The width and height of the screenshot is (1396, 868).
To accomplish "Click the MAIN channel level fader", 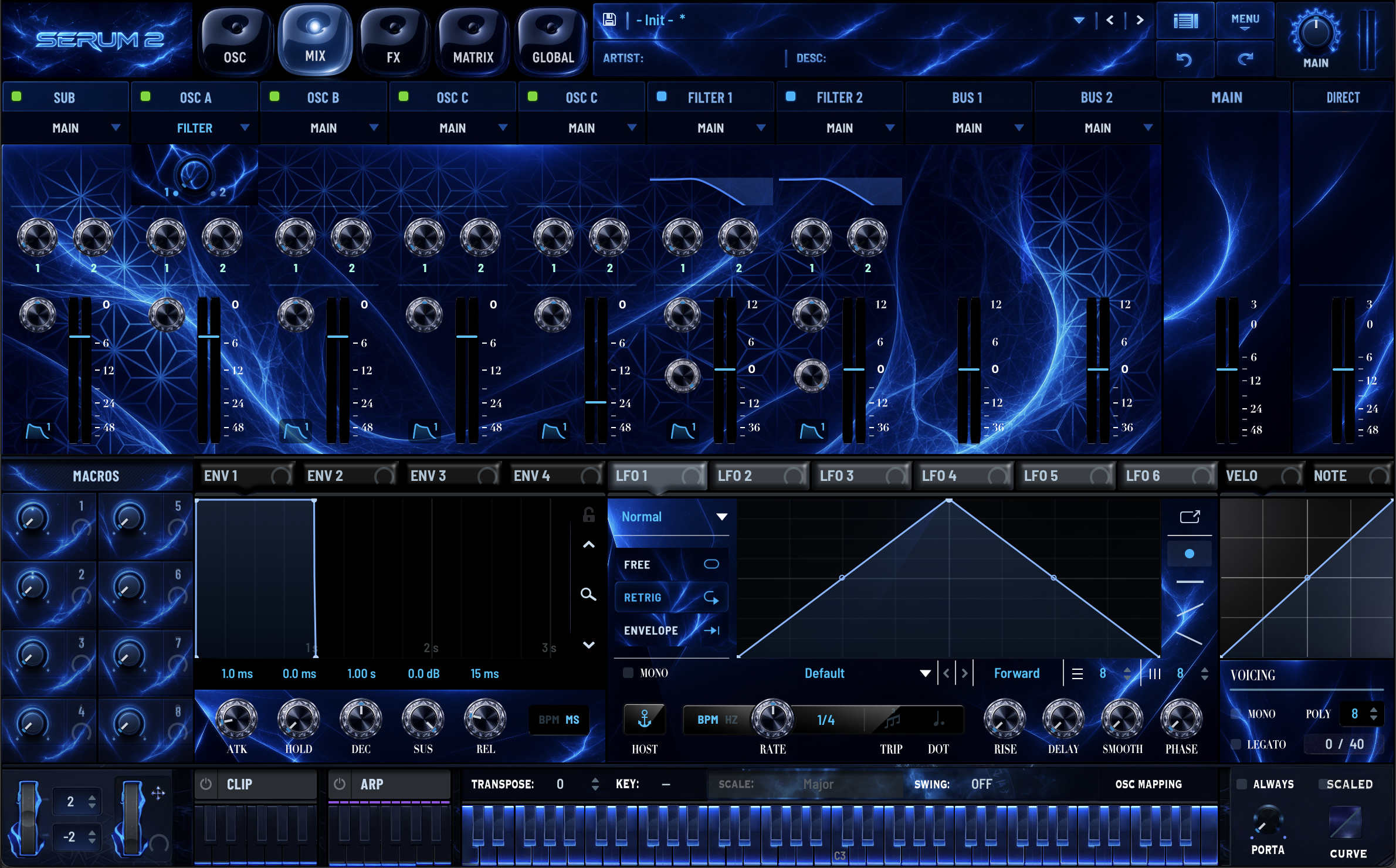I will (1227, 369).
